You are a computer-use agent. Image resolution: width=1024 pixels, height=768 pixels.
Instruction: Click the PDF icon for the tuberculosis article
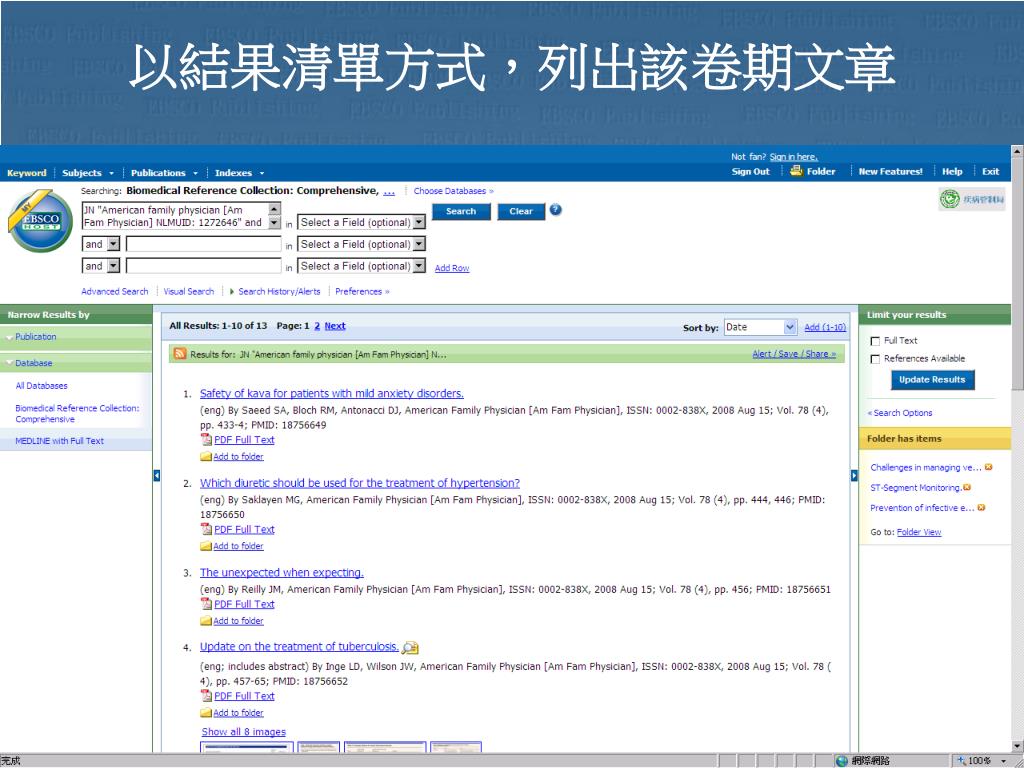206,696
